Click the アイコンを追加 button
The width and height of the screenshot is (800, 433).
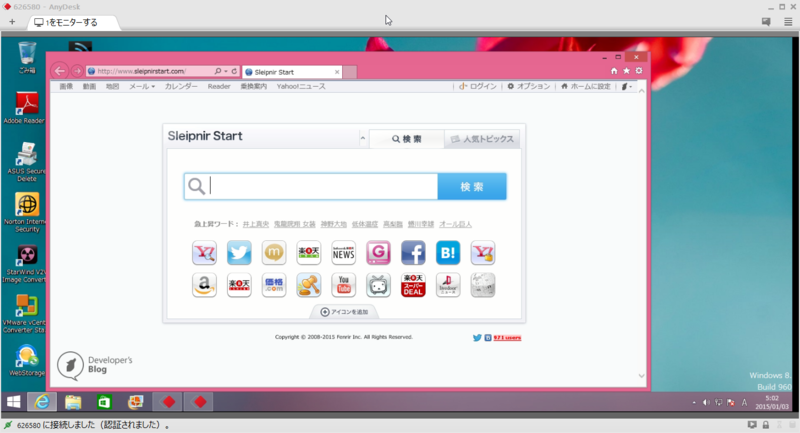click(344, 312)
